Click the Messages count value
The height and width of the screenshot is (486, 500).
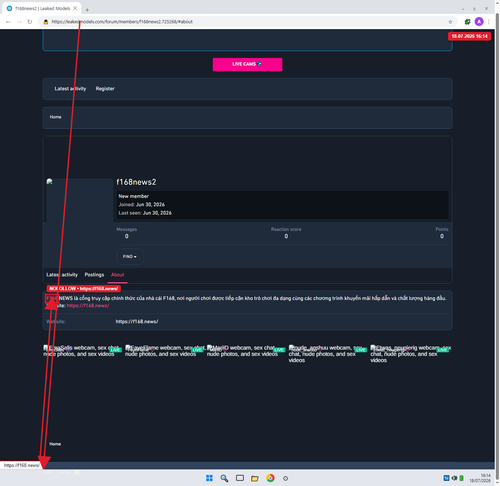[x=127, y=236]
